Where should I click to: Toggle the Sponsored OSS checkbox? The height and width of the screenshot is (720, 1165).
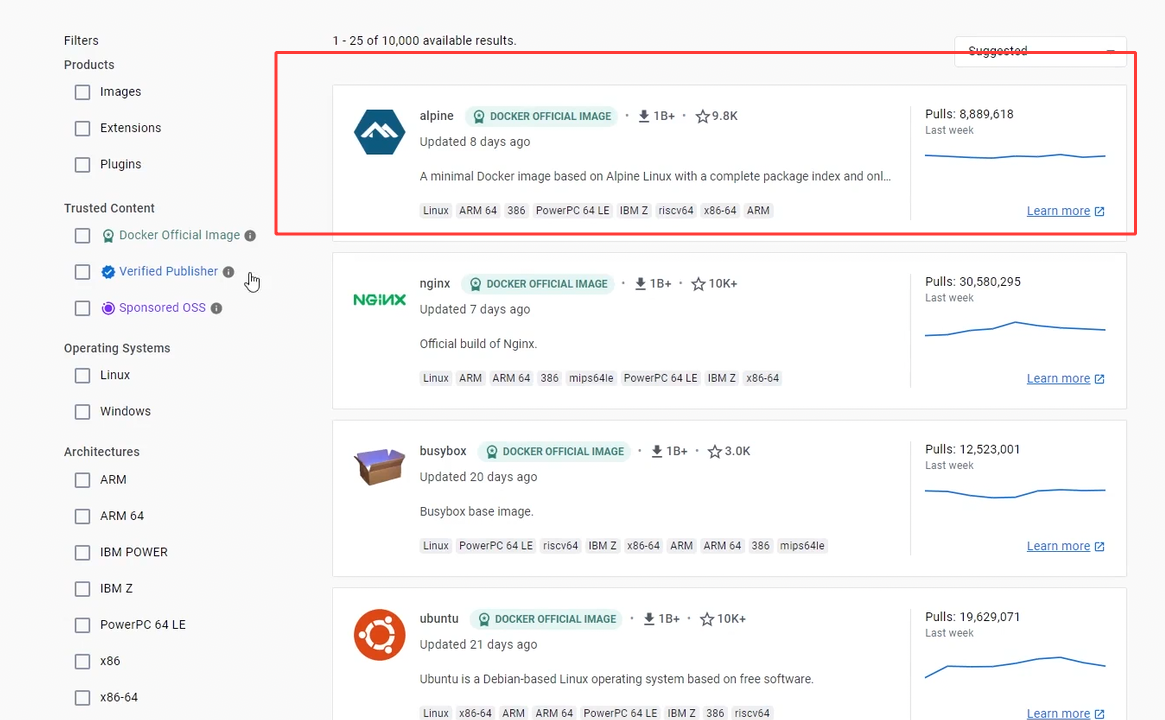click(x=82, y=308)
